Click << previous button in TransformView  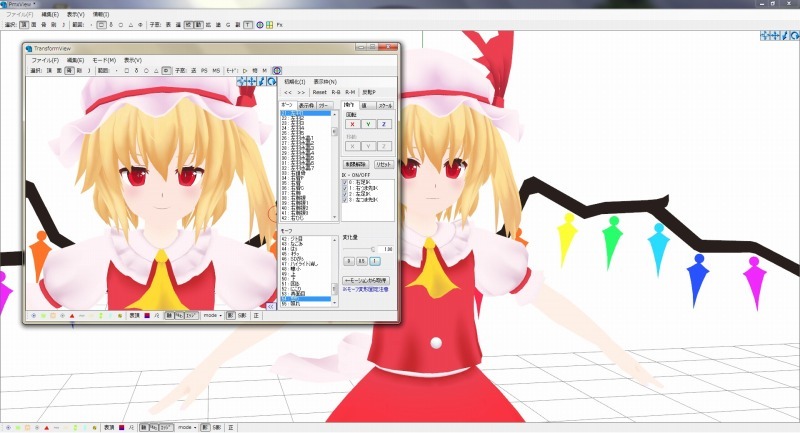[288, 92]
